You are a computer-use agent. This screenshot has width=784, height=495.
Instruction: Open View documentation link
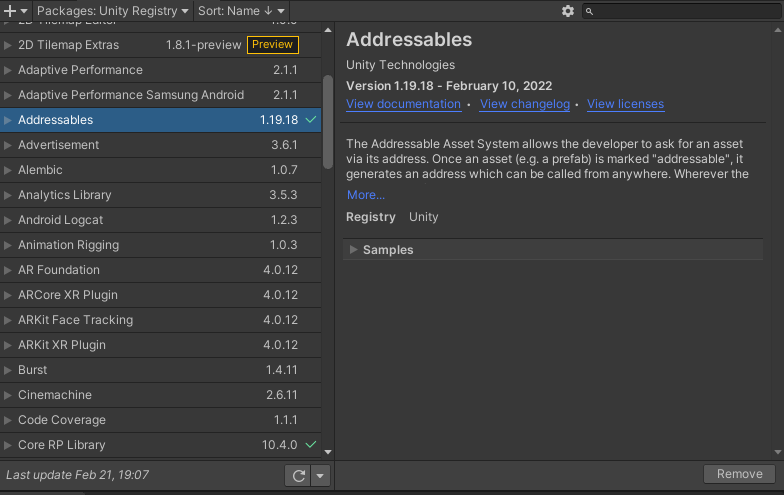(x=404, y=104)
